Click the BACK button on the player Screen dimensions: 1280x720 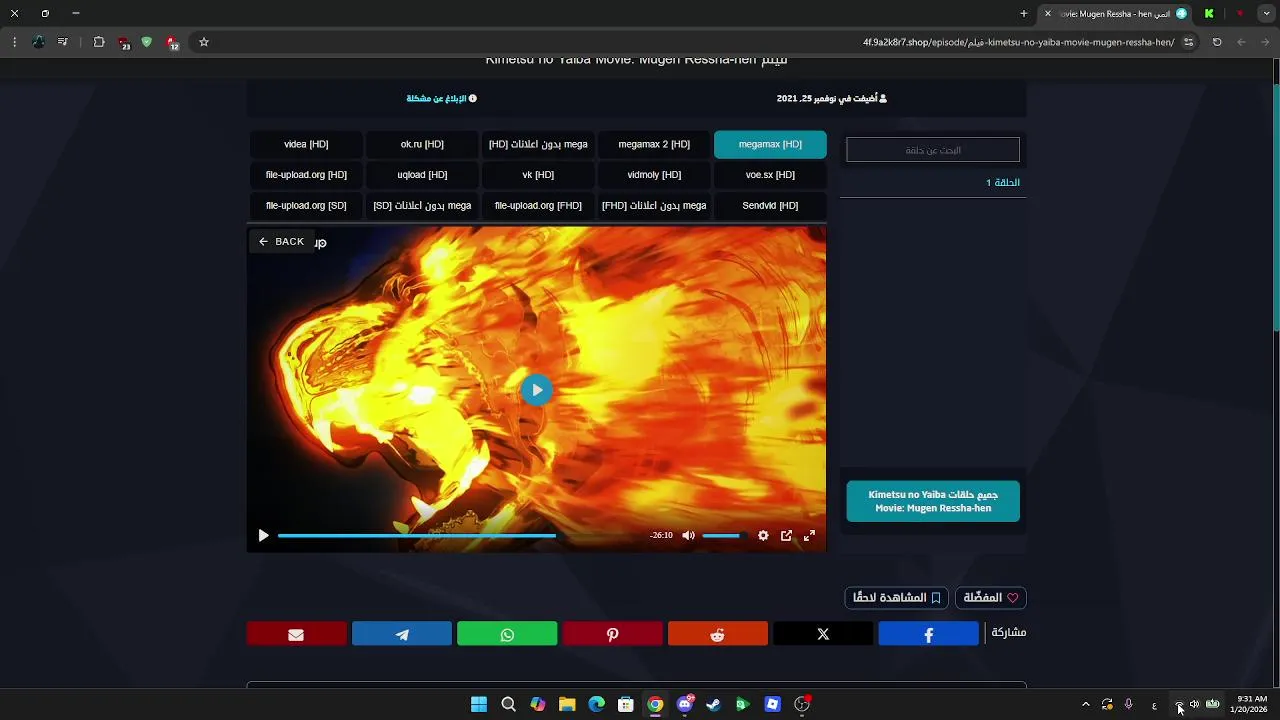pos(281,241)
